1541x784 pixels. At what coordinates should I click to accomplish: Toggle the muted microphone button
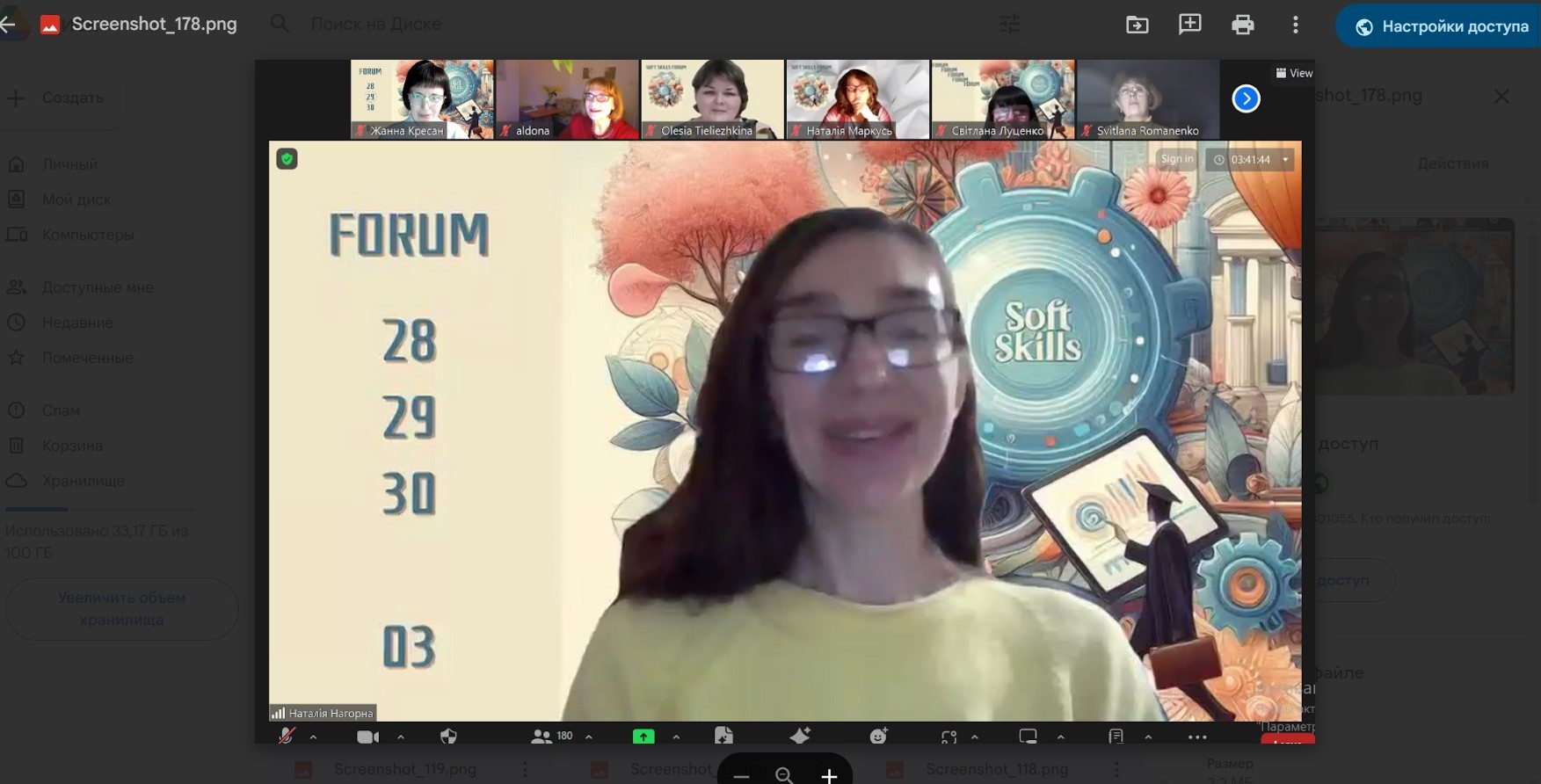tap(287, 737)
